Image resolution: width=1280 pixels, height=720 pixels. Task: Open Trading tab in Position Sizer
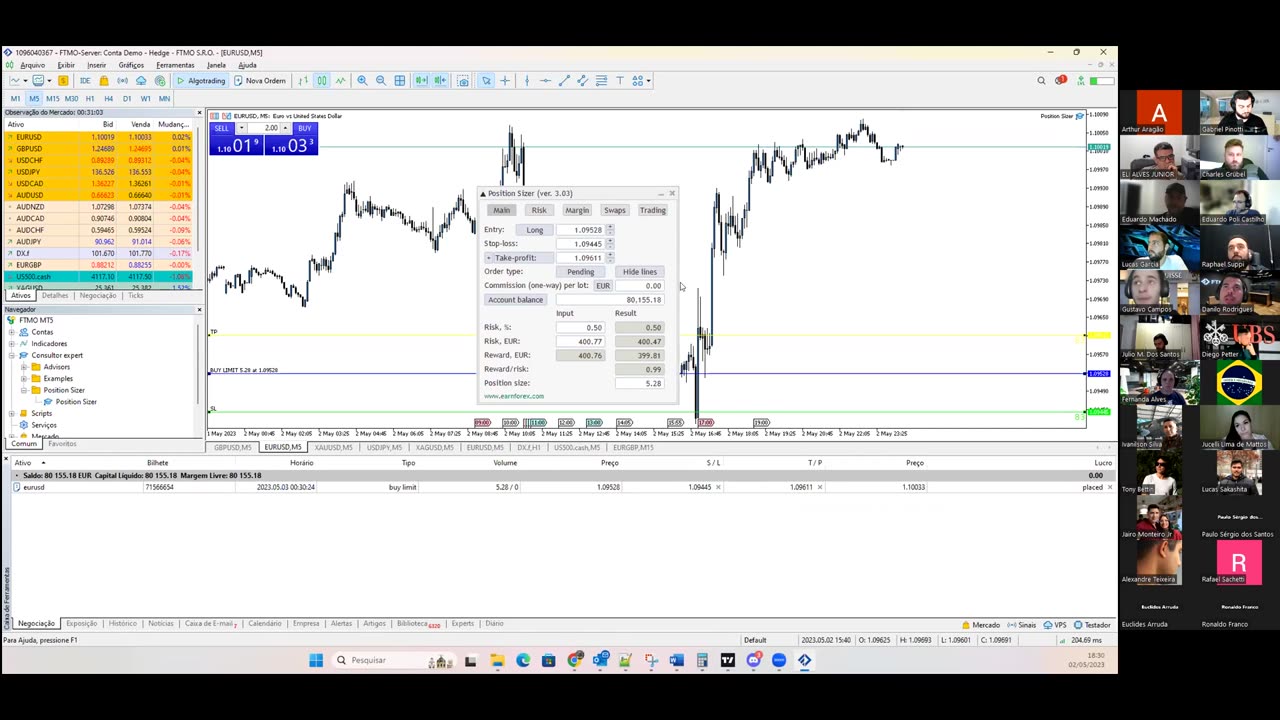tap(652, 210)
